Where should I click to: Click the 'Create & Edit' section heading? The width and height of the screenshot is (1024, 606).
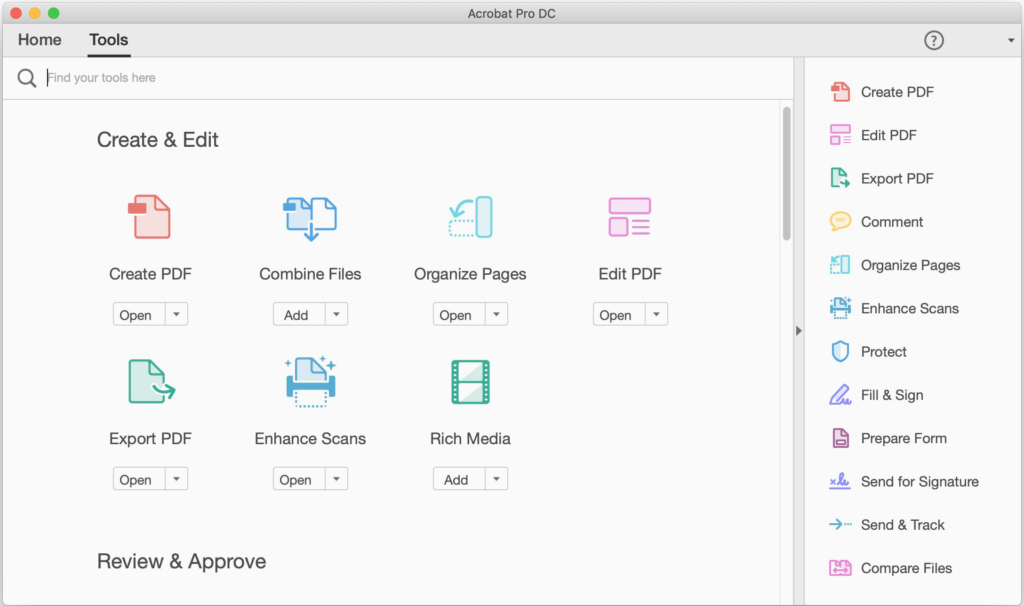[157, 140]
